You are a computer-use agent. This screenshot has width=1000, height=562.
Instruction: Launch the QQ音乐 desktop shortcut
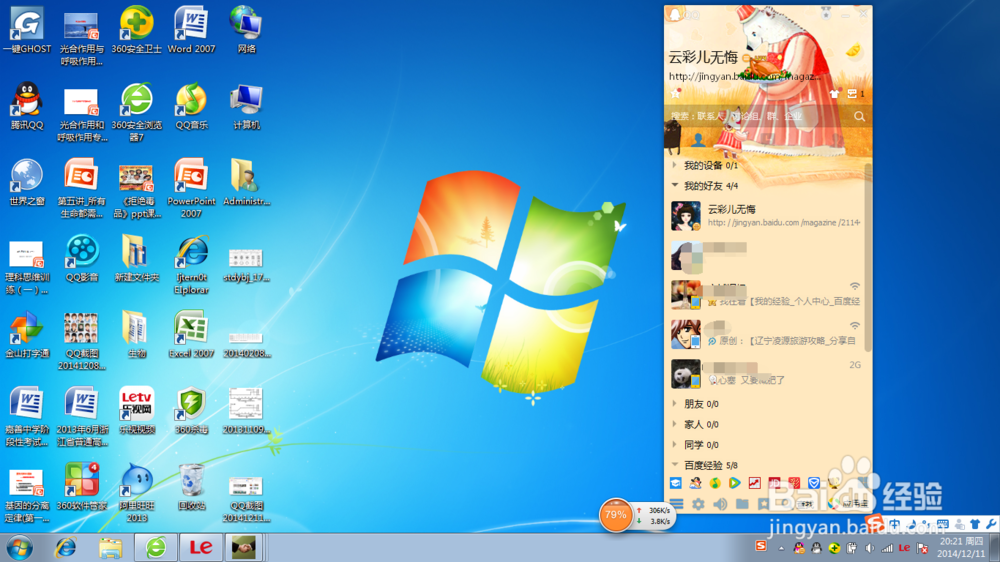[191, 107]
